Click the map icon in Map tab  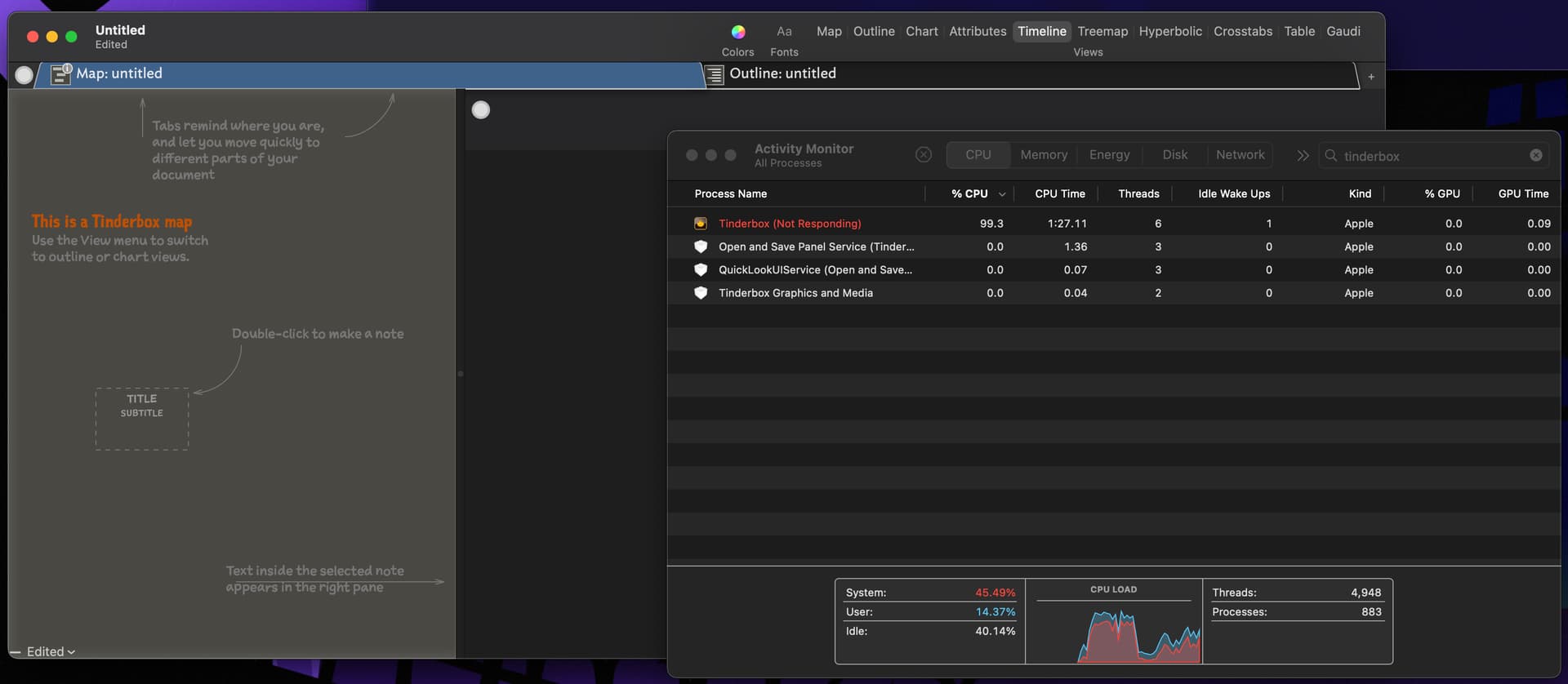click(61, 74)
